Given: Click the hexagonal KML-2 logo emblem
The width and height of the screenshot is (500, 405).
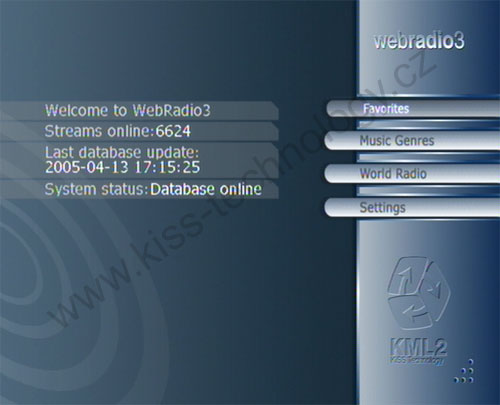Looking at the screenshot, I should tap(419, 293).
